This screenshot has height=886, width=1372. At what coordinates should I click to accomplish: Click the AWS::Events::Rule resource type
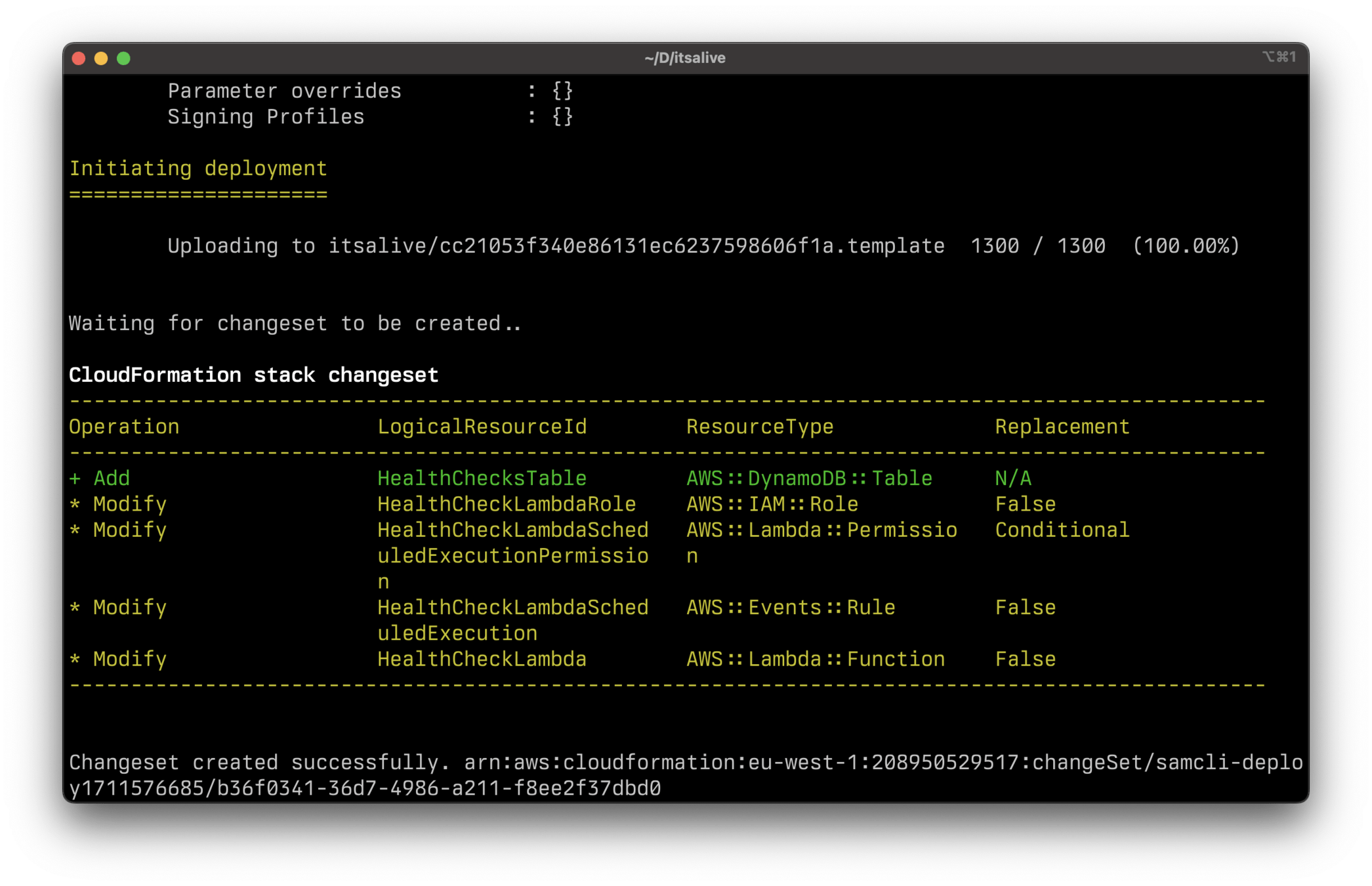point(790,607)
